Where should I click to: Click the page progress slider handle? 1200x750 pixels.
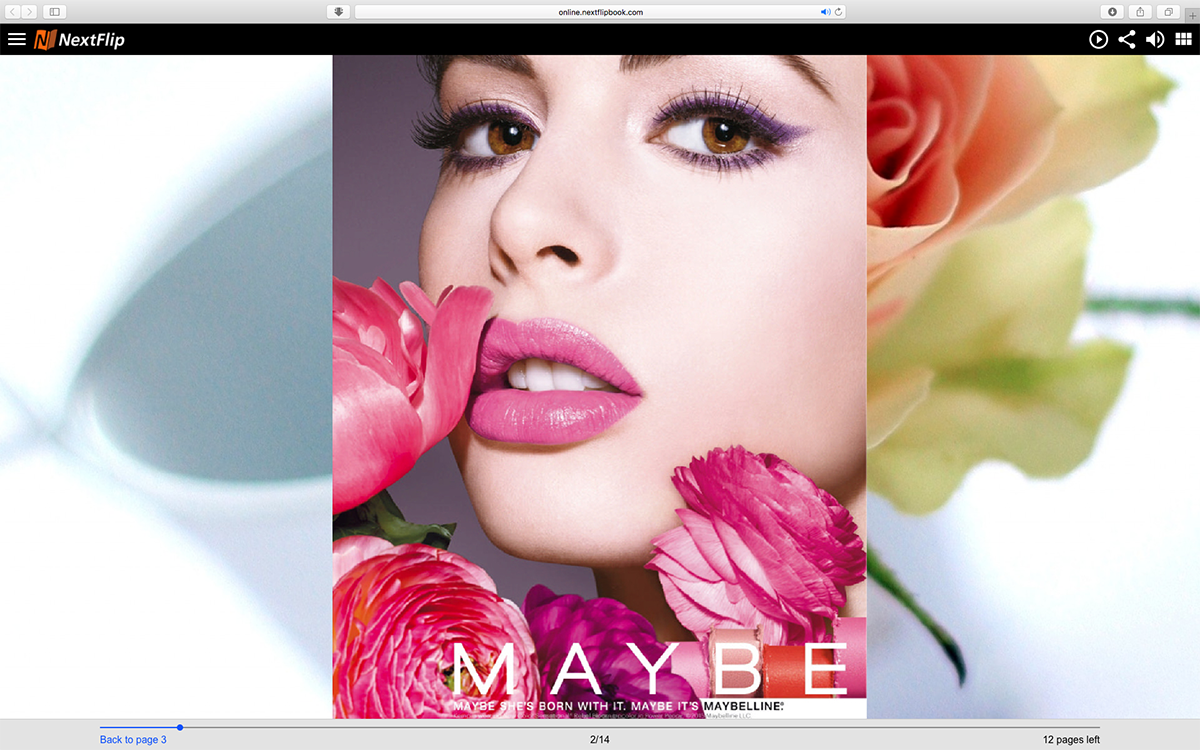tap(180, 728)
